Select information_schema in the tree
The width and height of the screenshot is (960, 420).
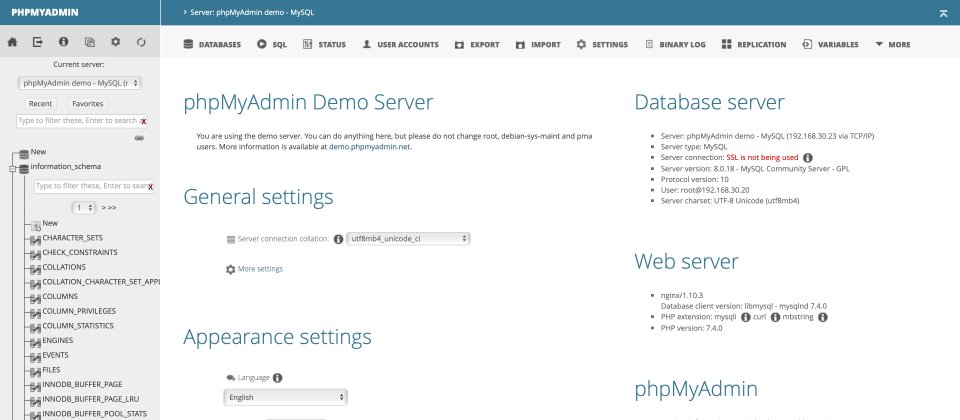point(66,167)
